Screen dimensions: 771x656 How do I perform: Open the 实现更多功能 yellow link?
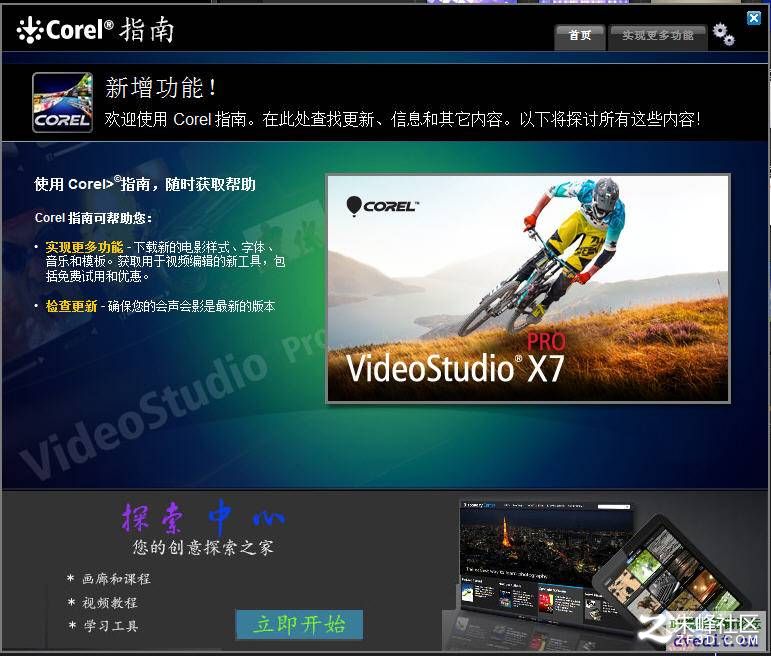click(x=84, y=247)
